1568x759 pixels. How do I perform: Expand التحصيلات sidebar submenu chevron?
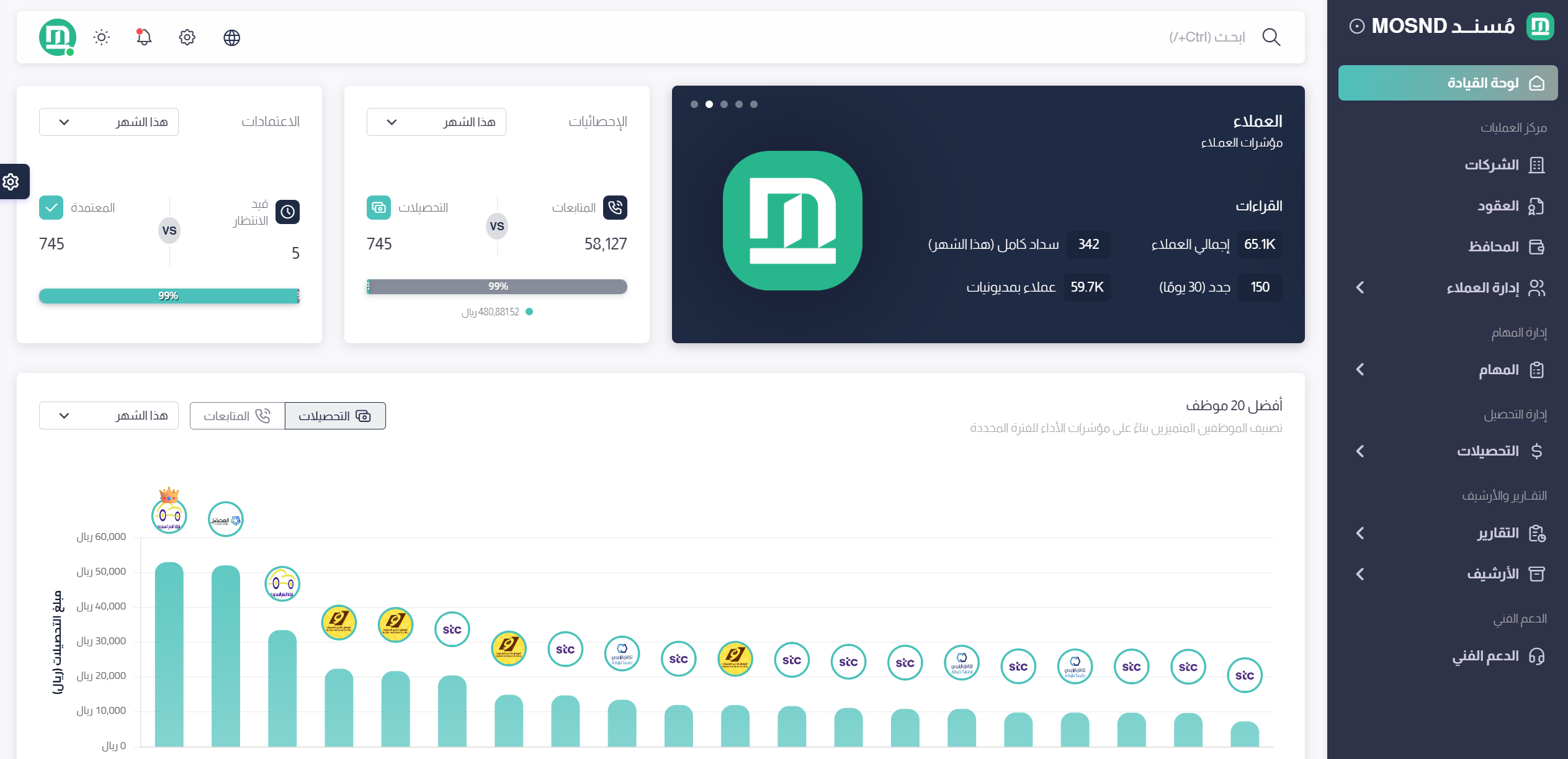point(1360,451)
